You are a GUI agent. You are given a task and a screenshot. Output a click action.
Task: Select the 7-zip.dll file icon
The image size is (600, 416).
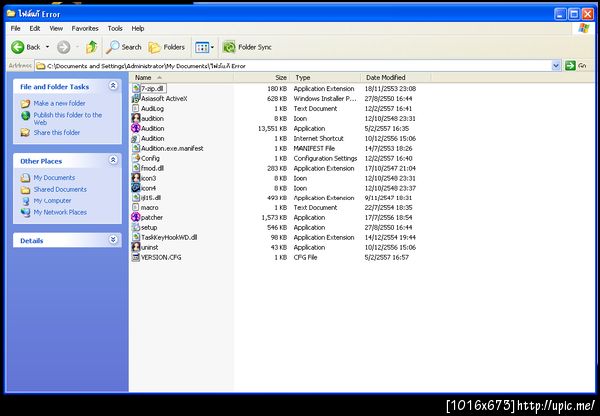pos(136,88)
